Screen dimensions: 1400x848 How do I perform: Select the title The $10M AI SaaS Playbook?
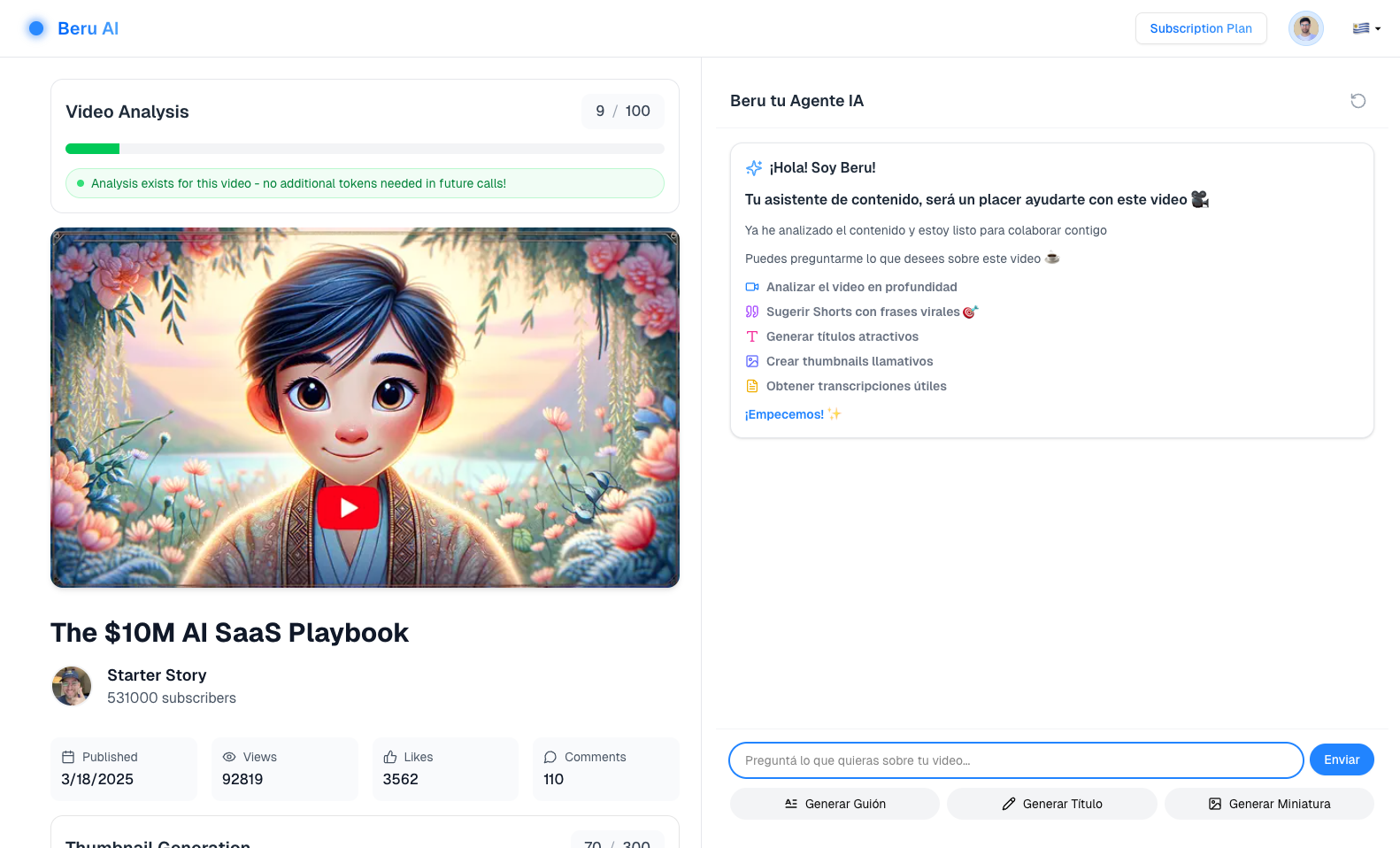[x=230, y=633]
